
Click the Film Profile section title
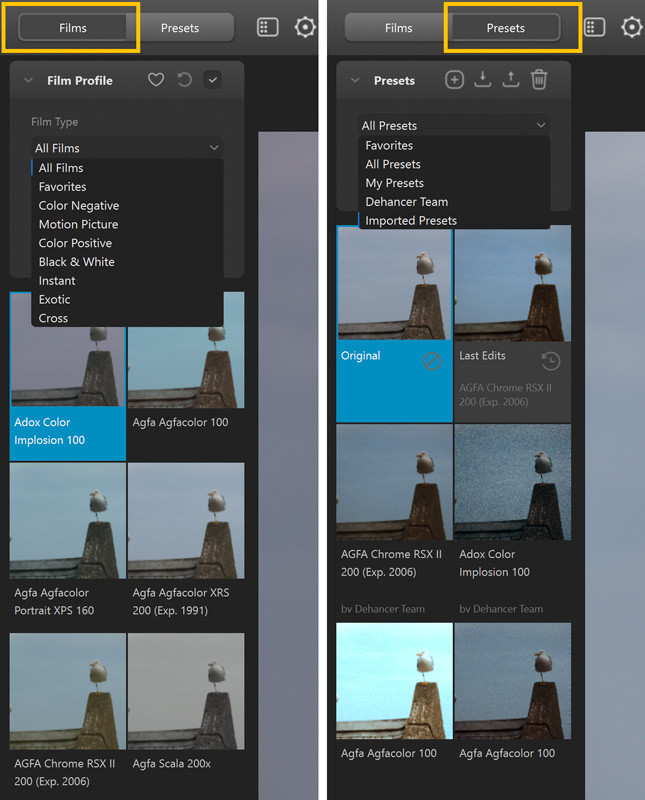tap(80, 81)
